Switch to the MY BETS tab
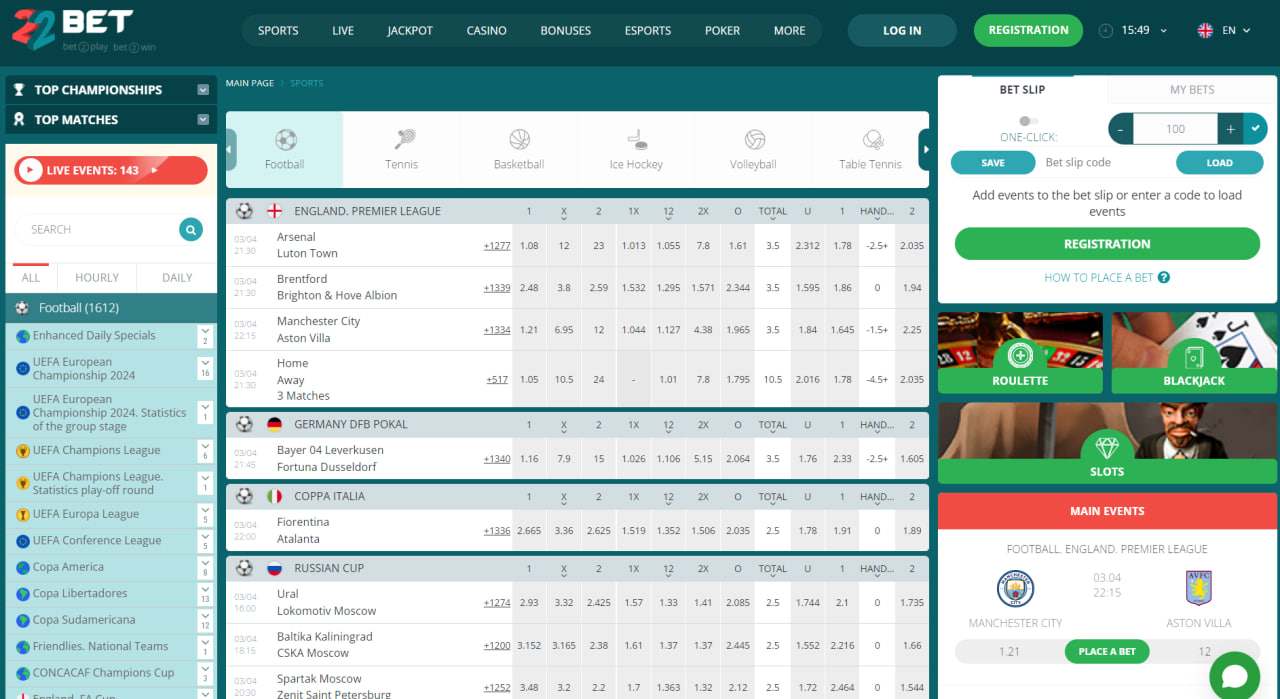Image resolution: width=1280 pixels, height=699 pixels. click(1192, 90)
